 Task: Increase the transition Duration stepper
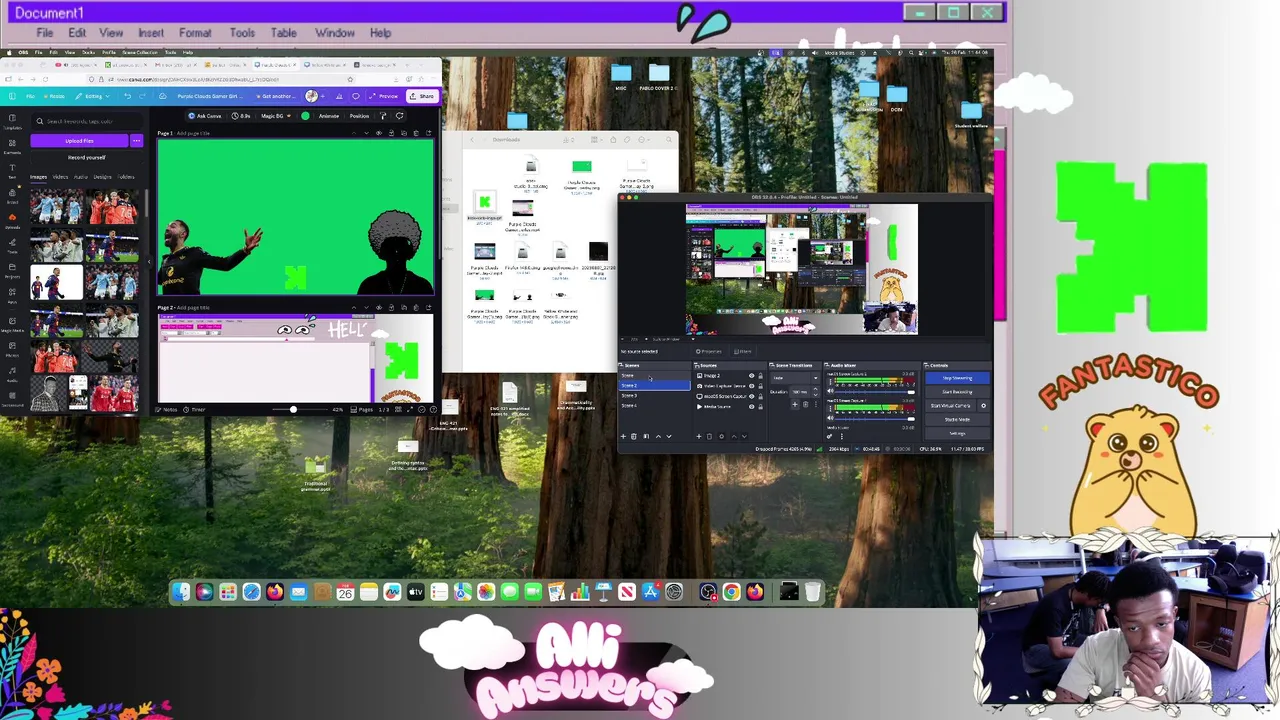point(816,389)
